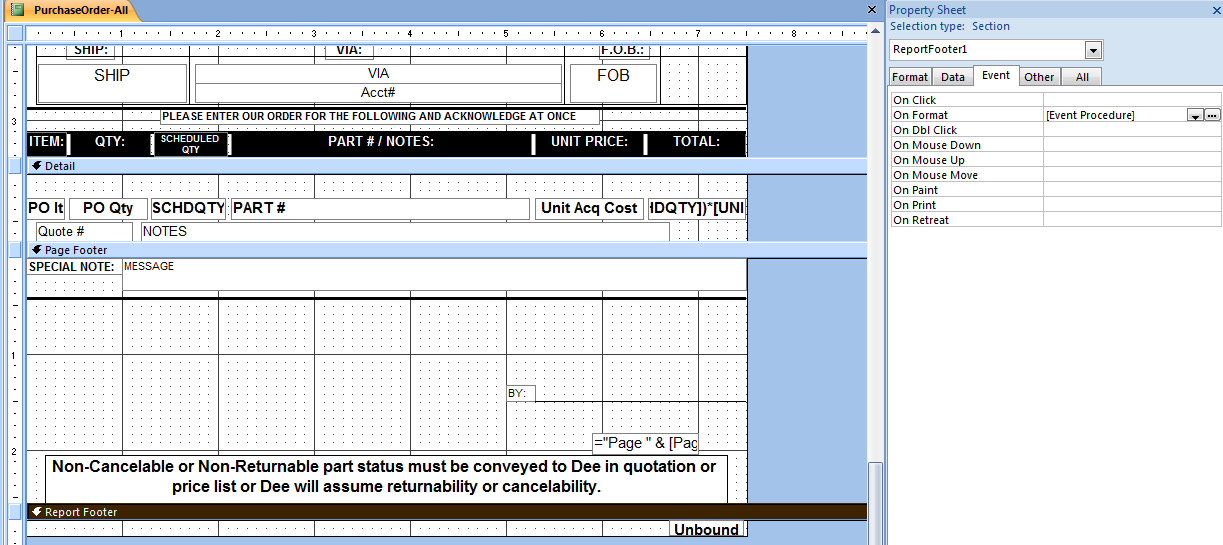Image resolution: width=1223 pixels, height=545 pixels.
Task: Click the Page Footer section selector square
Action: [x=15, y=250]
